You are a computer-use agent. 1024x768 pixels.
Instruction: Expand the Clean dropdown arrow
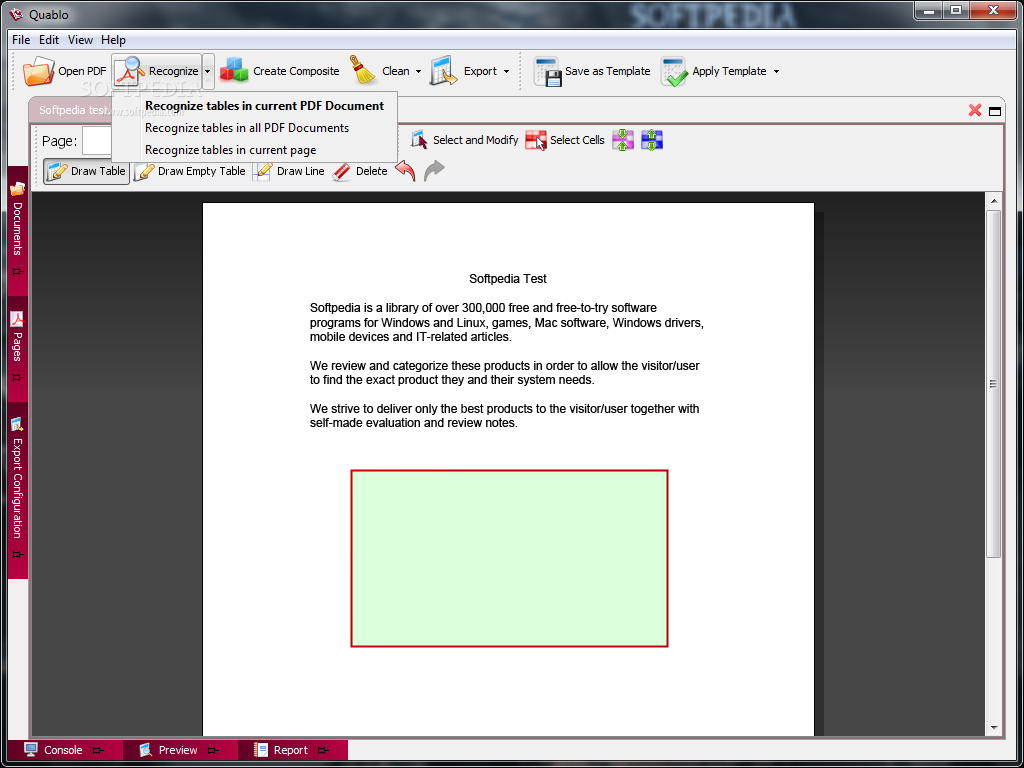(419, 71)
